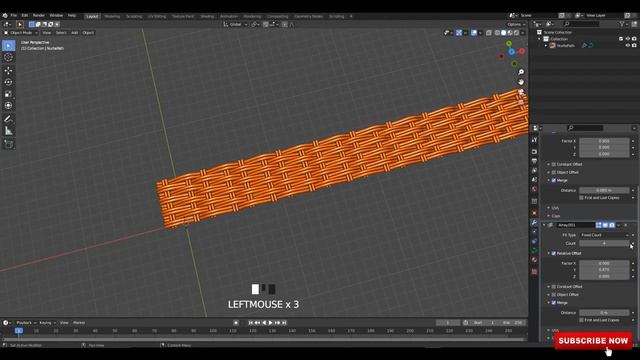Toggle Relative Offset checkbox in Array.001

tap(554, 253)
